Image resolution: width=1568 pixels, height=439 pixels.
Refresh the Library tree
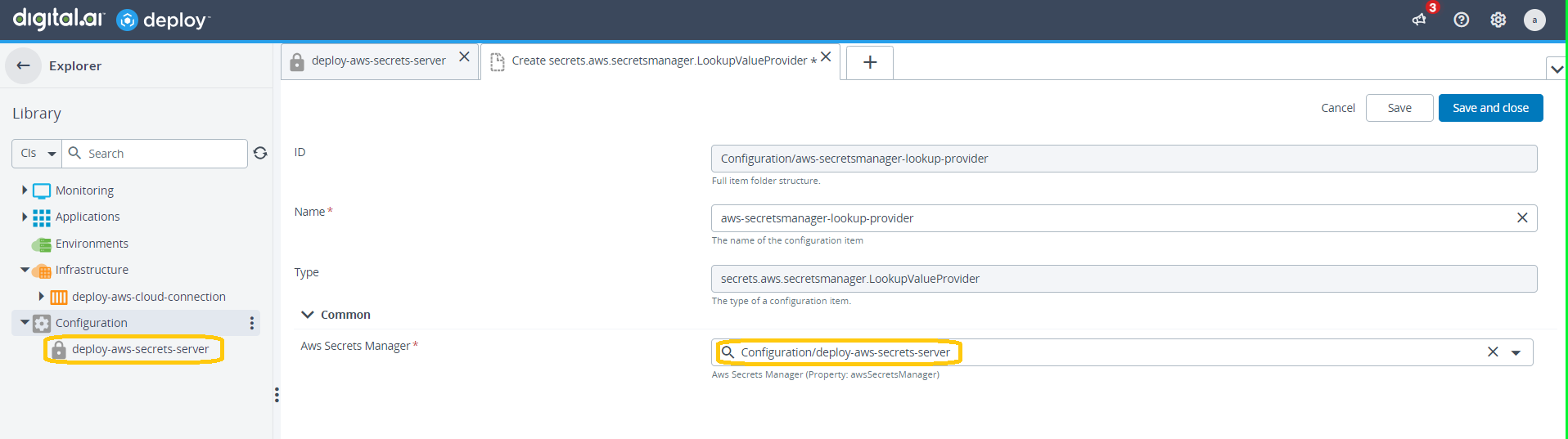click(x=260, y=153)
